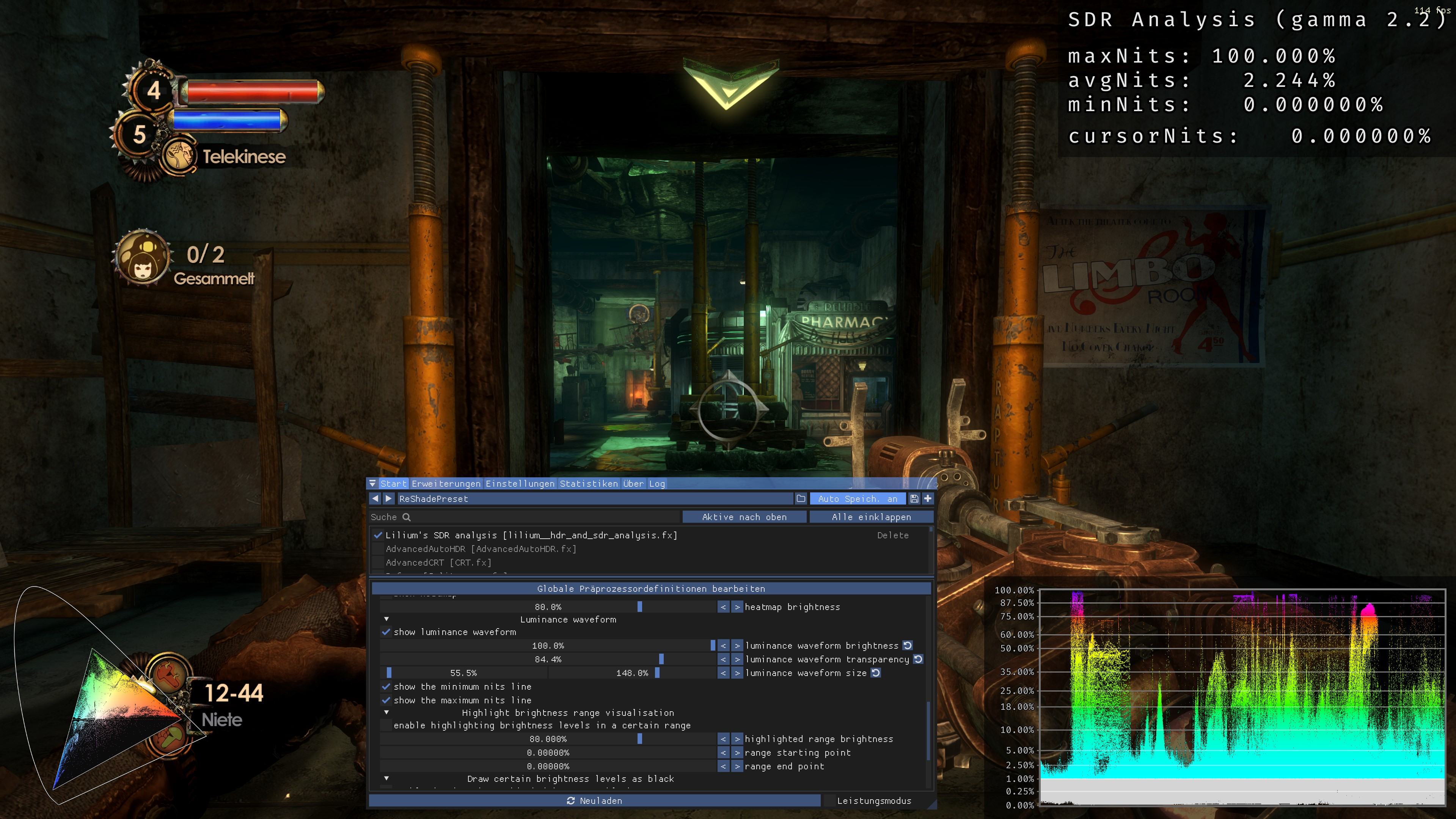Viewport: 1456px width, 819px height.
Task: Collapse the Luminance waveform section
Action: click(386, 619)
